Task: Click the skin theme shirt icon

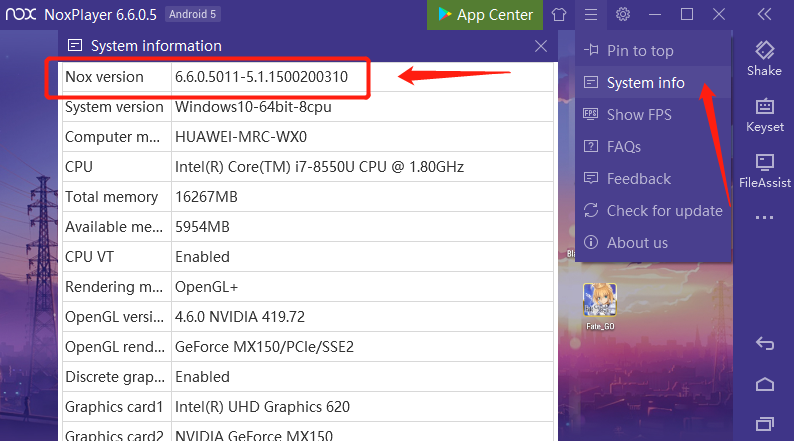Action: click(559, 14)
